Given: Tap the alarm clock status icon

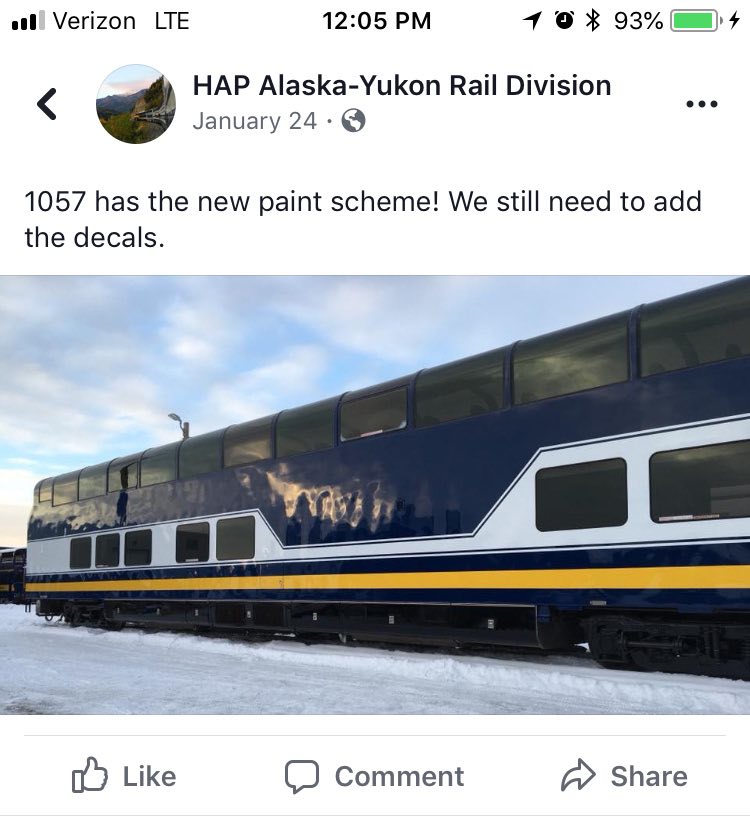Looking at the screenshot, I should point(564,21).
